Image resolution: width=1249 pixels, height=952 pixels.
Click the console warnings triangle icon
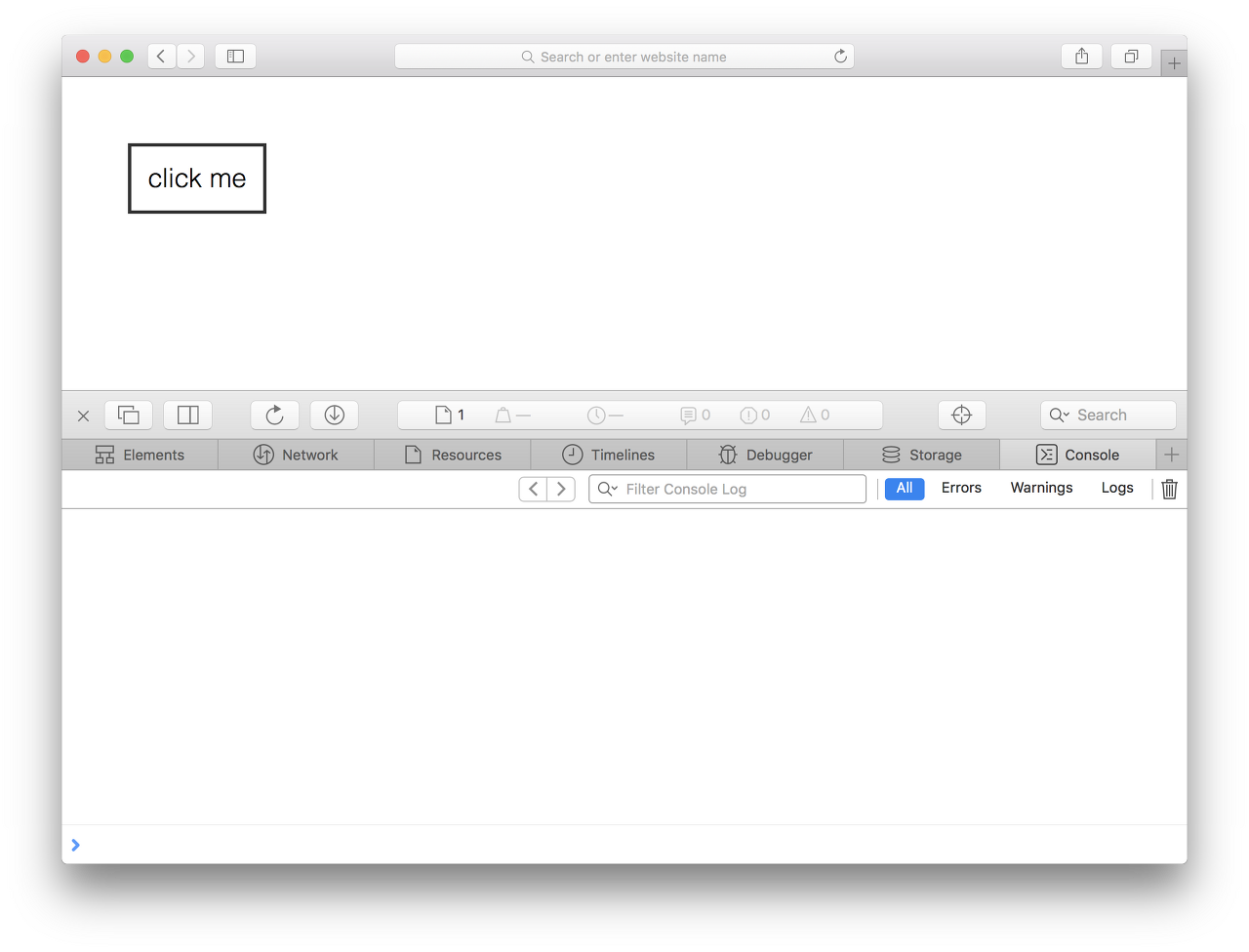(x=808, y=415)
